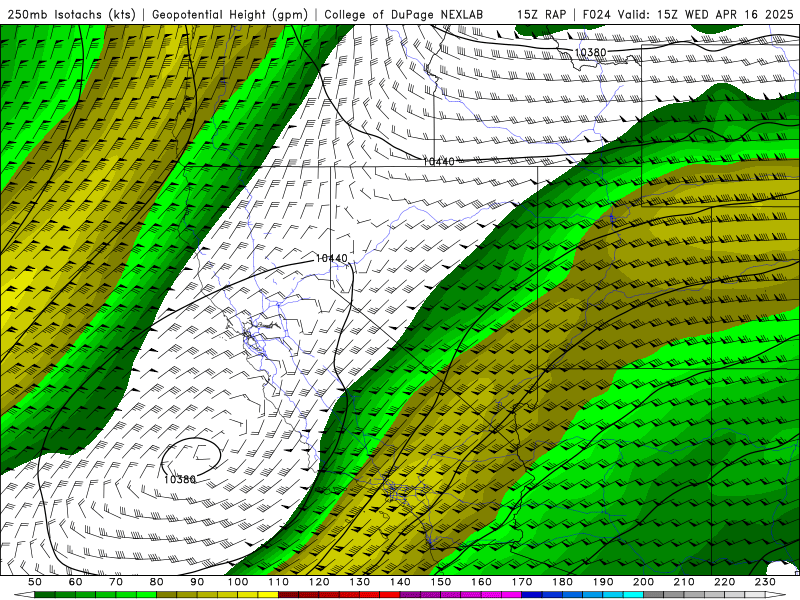This screenshot has height=600, width=800.
Task: Click the blue segment of the isotach color bar
Action: click(x=582, y=595)
